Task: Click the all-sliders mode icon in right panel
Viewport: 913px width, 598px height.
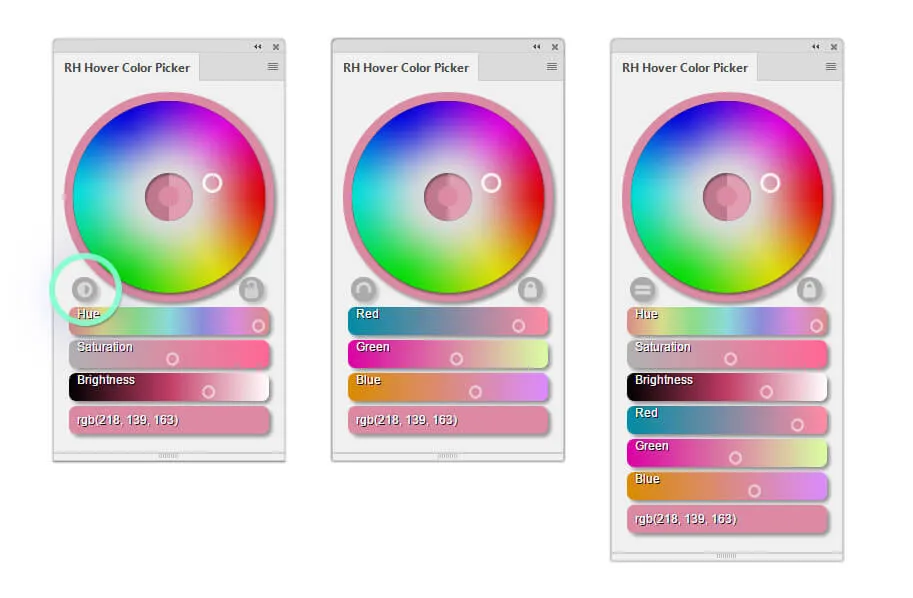Action: coord(643,290)
